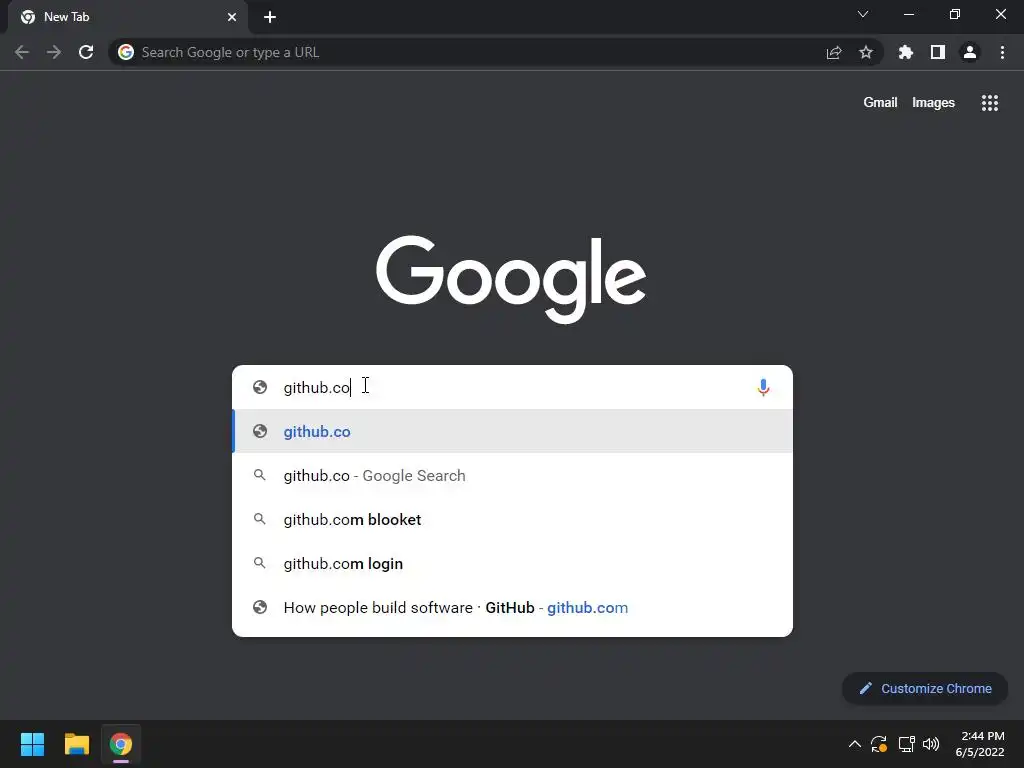Open tab search chevron in title bar
The width and height of the screenshot is (1024, 768).
click(x=863, y=14)
